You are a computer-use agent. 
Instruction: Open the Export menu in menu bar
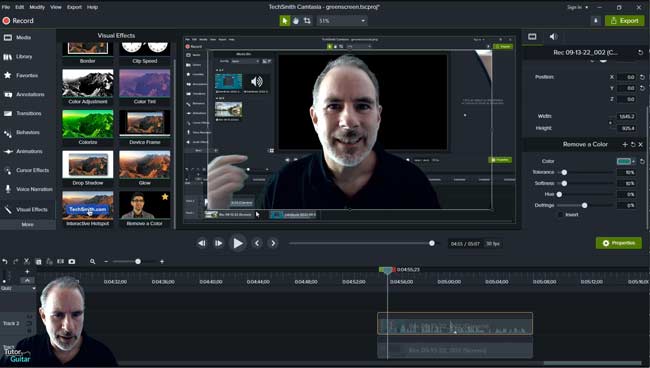coord(74,7)
